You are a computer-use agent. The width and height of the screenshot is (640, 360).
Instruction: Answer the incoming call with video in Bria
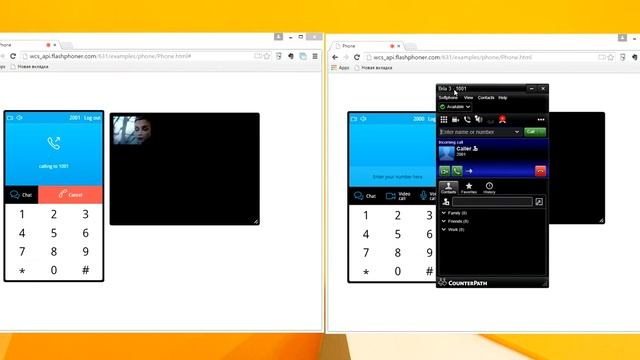[444, 171]
